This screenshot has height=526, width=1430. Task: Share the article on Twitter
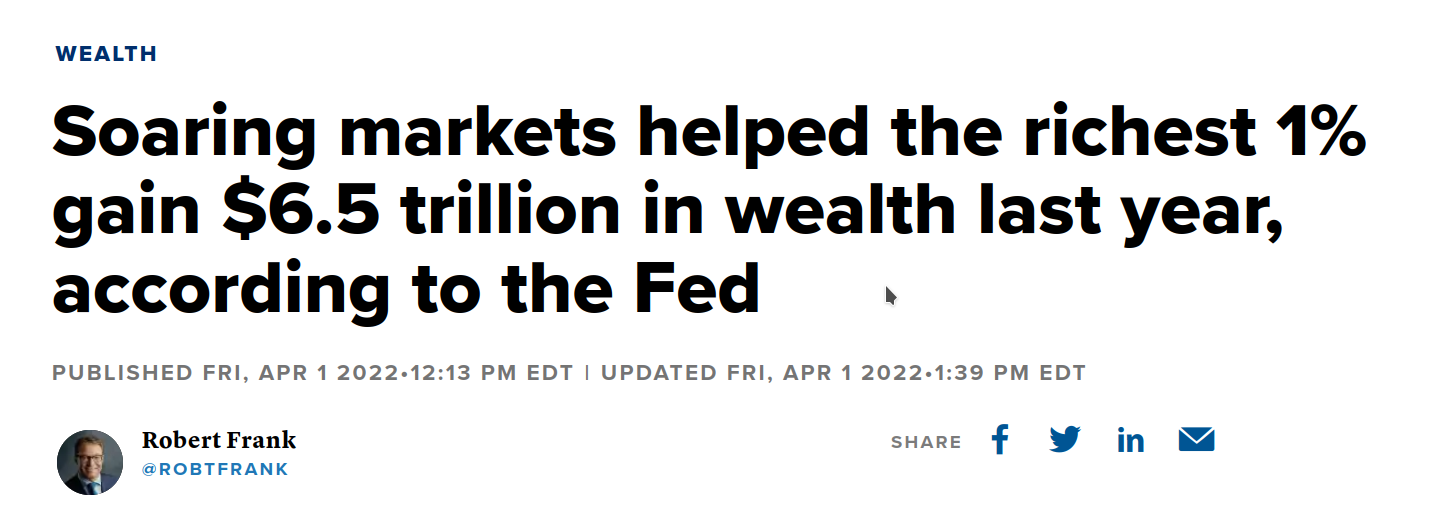(1065, 440)
